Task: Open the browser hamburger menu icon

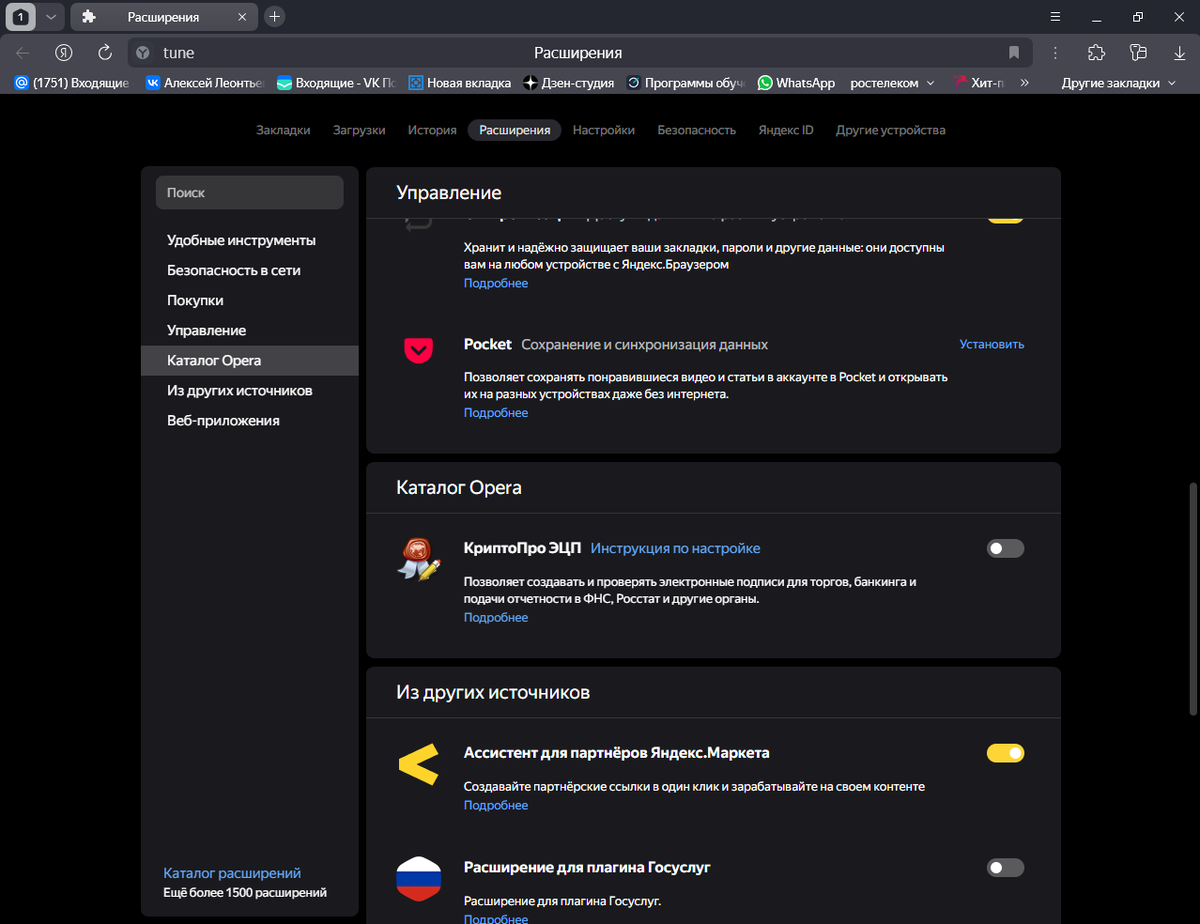Action: (x=1054, y=17)
